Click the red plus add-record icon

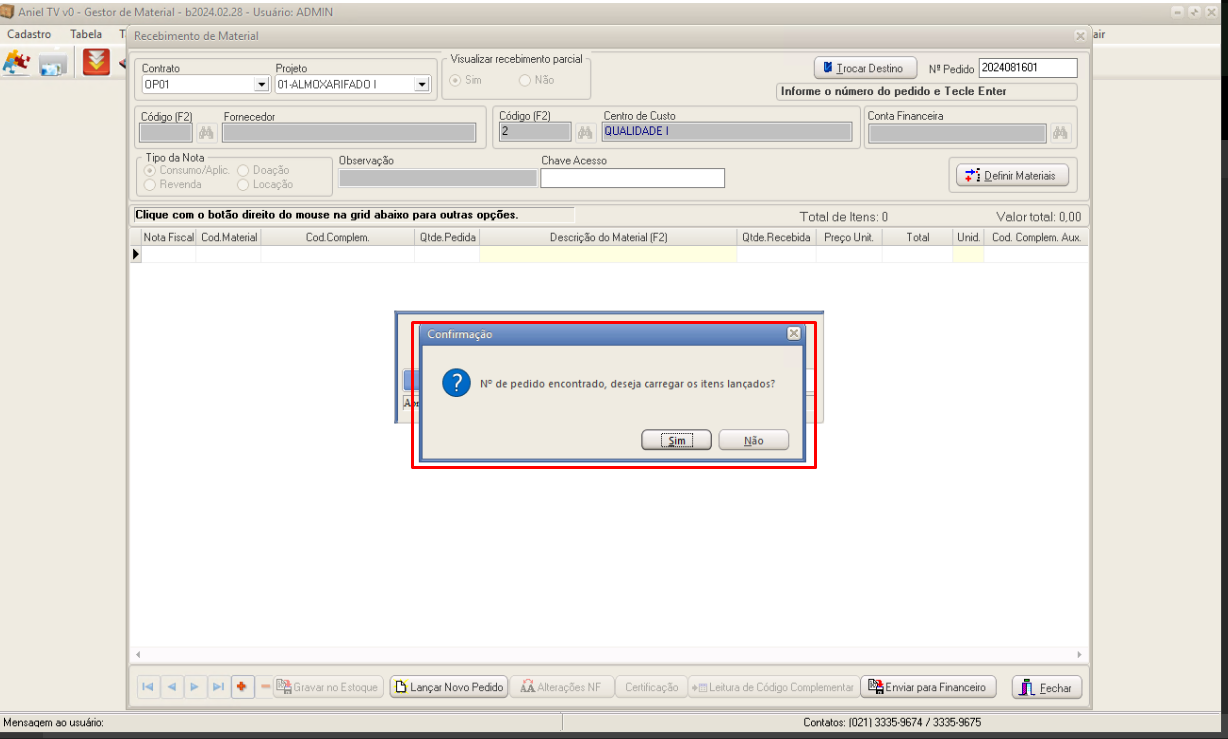pyautogui.click(x=241, y=687)
